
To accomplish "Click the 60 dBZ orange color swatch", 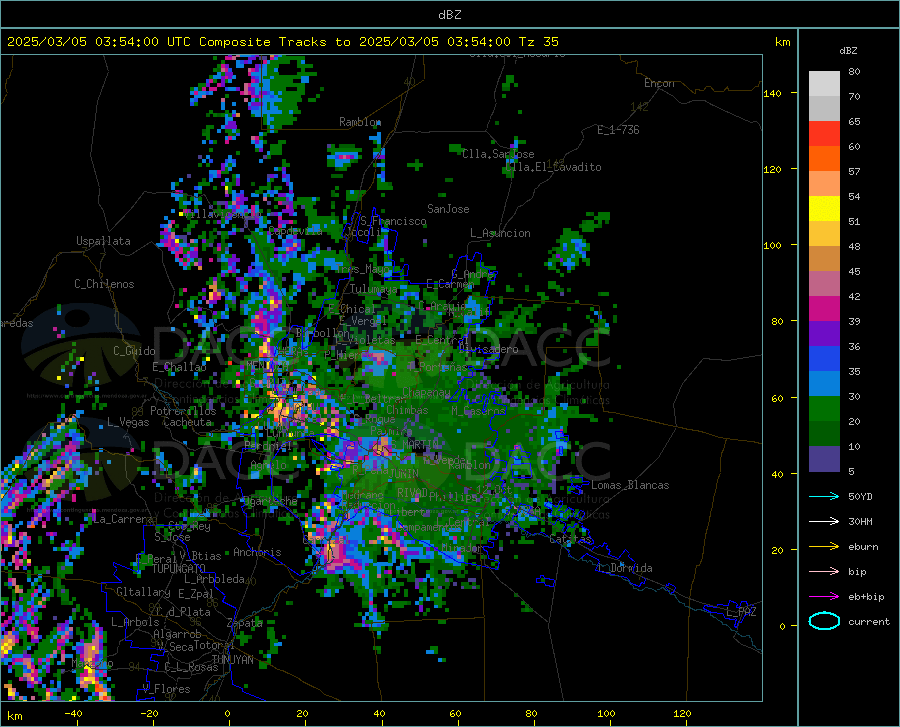I will point(824,159).
